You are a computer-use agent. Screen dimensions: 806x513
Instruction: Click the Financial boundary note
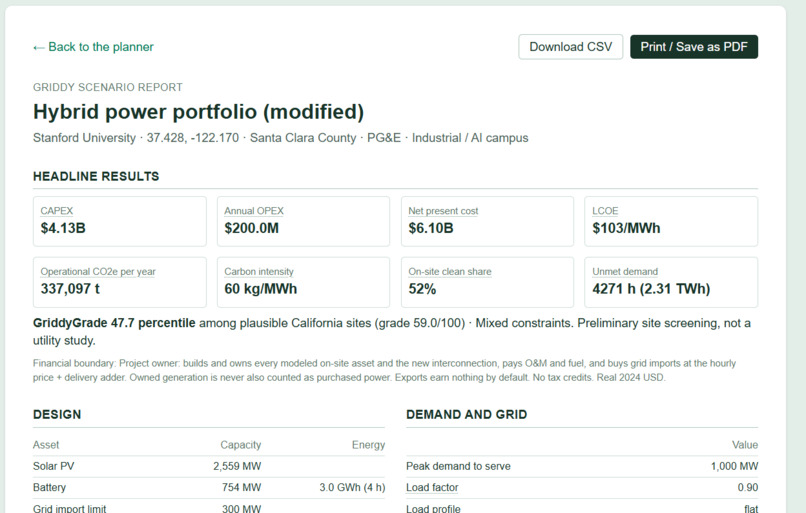click(x=384, y=370)
